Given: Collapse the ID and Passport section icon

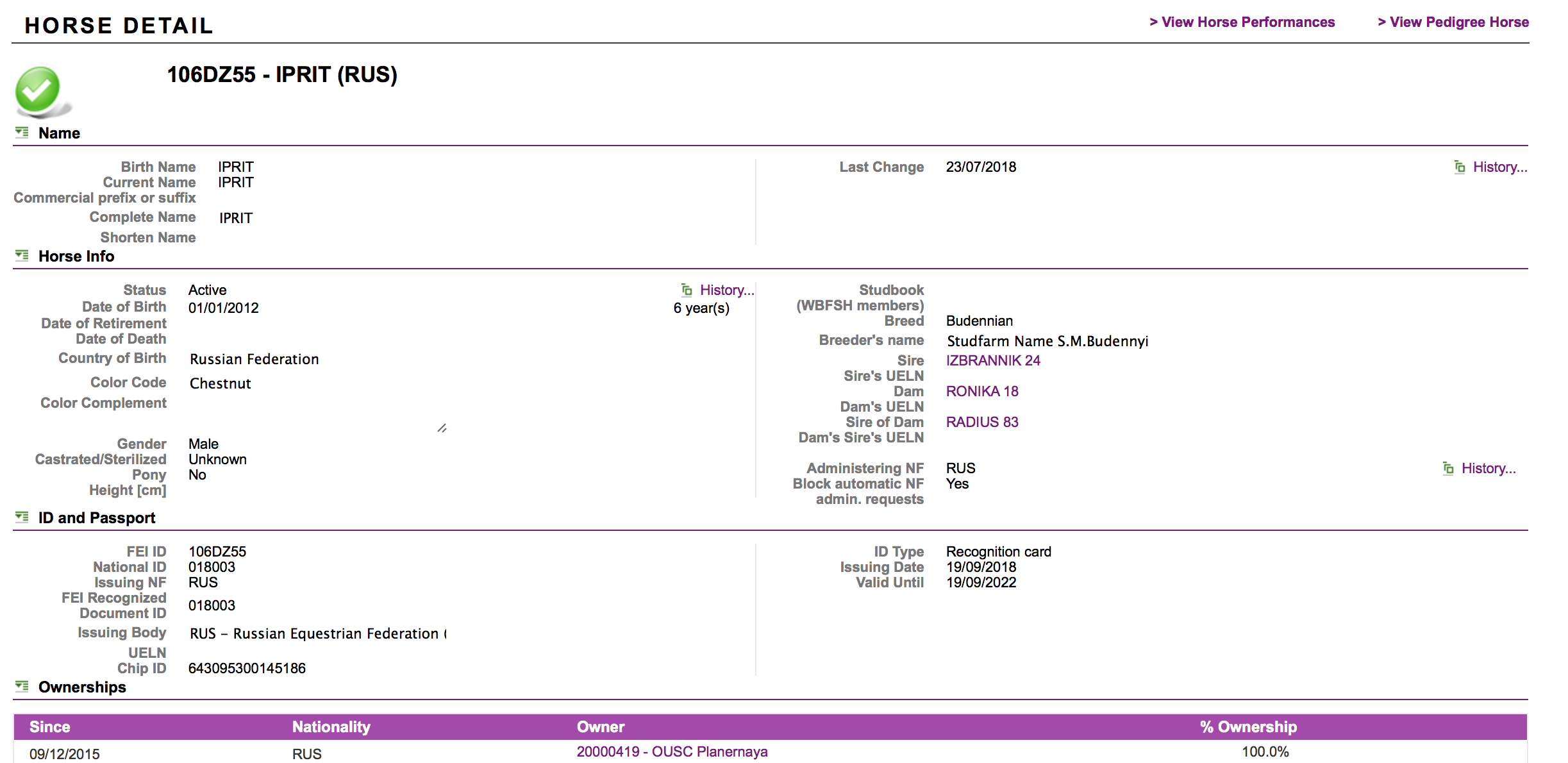Looking at the screenshot, I should (x=22, y=517).
